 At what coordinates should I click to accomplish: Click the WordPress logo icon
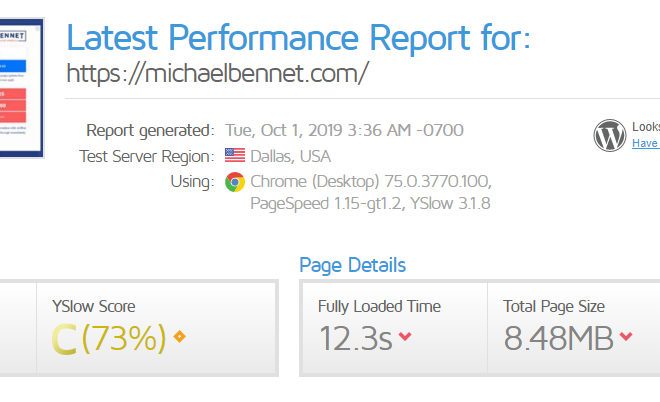click(x=609, y=135)
